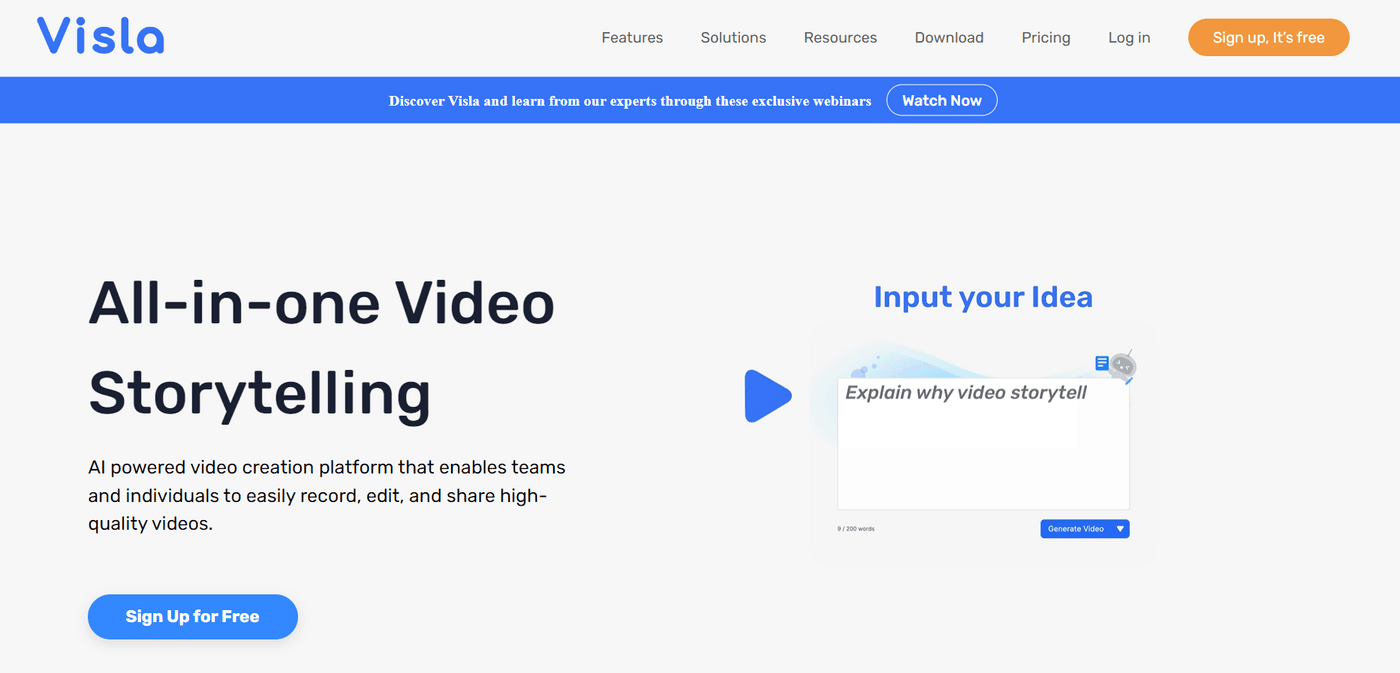Click Sign Up for Free

[x=192, y=616]
